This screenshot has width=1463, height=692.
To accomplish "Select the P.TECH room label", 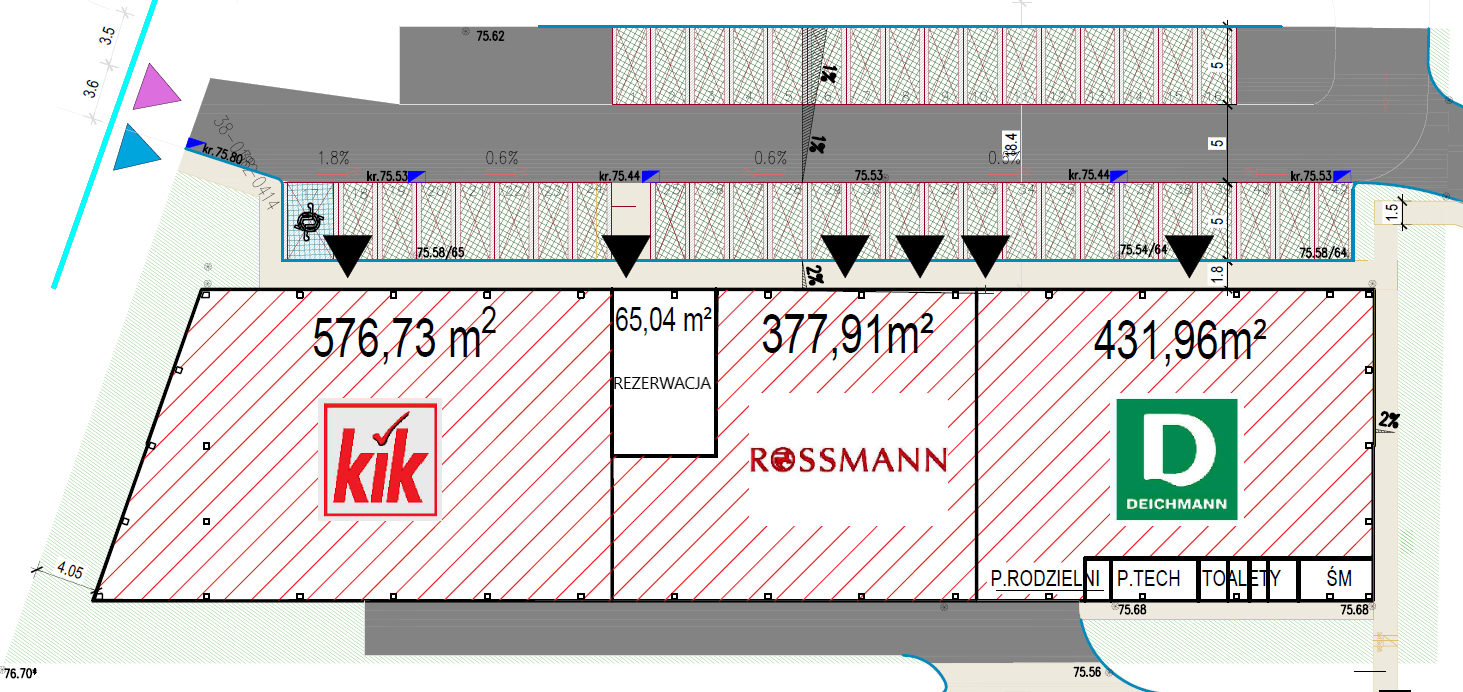I will pos(1148,578).
